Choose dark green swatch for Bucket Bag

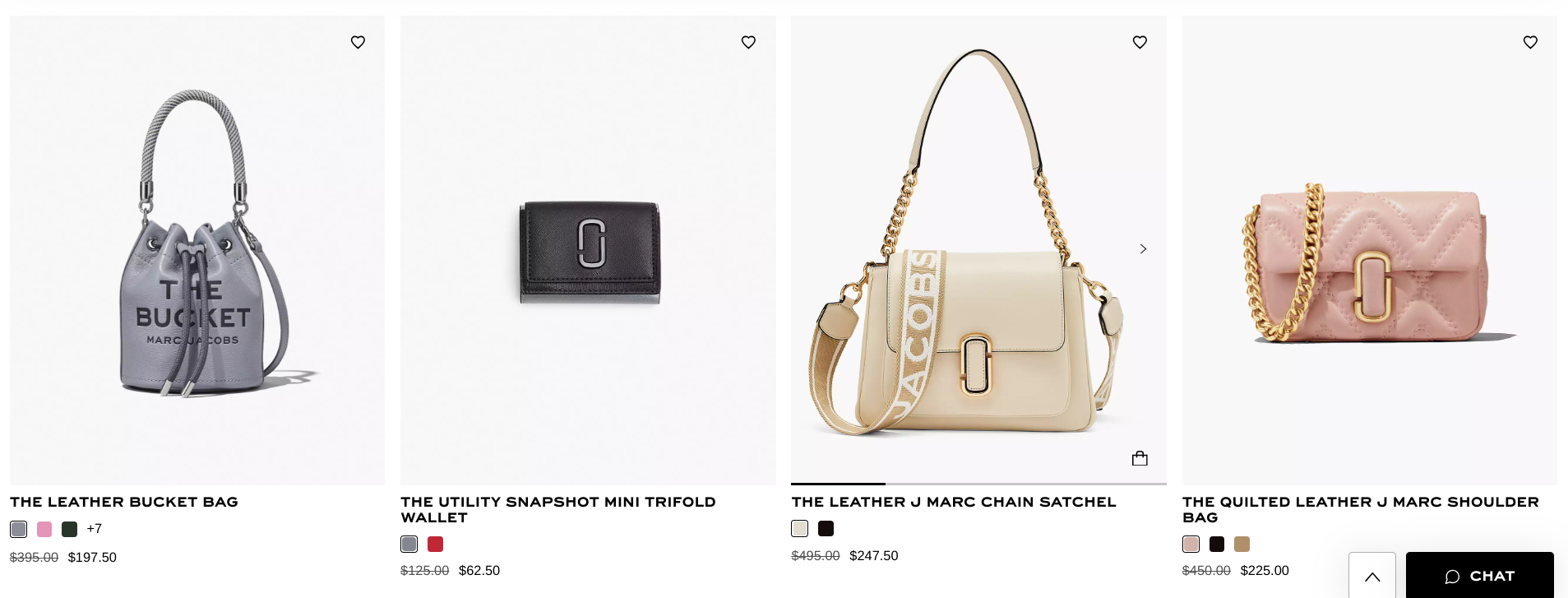(x=70, y=529)
